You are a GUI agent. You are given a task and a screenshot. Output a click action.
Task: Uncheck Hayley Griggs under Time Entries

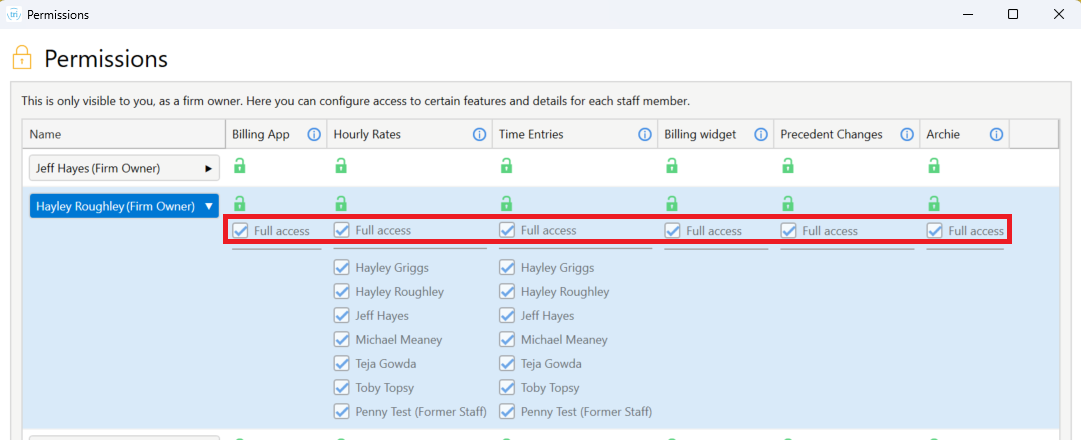point(507,268)
